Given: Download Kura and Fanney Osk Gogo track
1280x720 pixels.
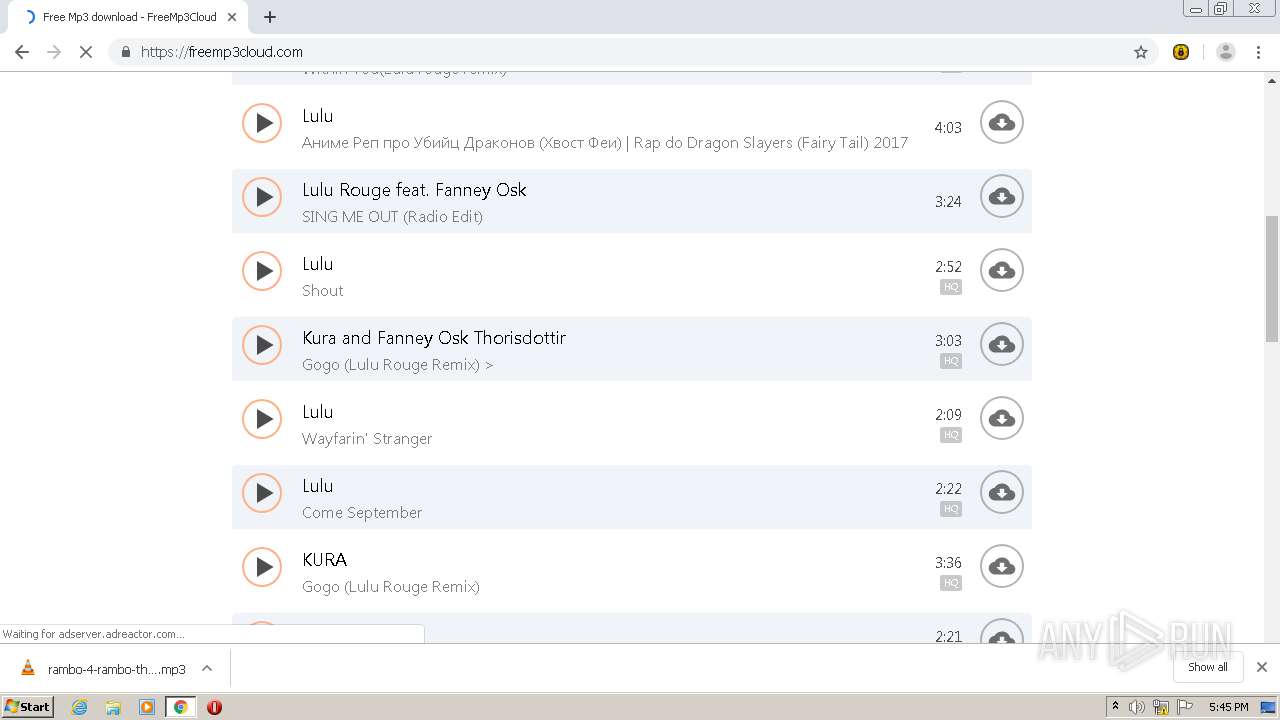Looking at the screenshot, I should pos(1001,345).
